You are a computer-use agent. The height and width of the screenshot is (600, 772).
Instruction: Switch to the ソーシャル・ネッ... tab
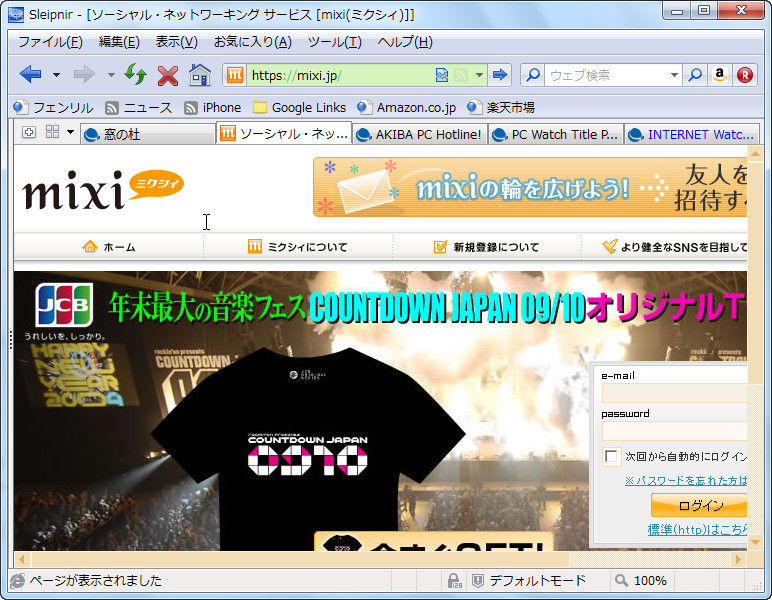284,133
